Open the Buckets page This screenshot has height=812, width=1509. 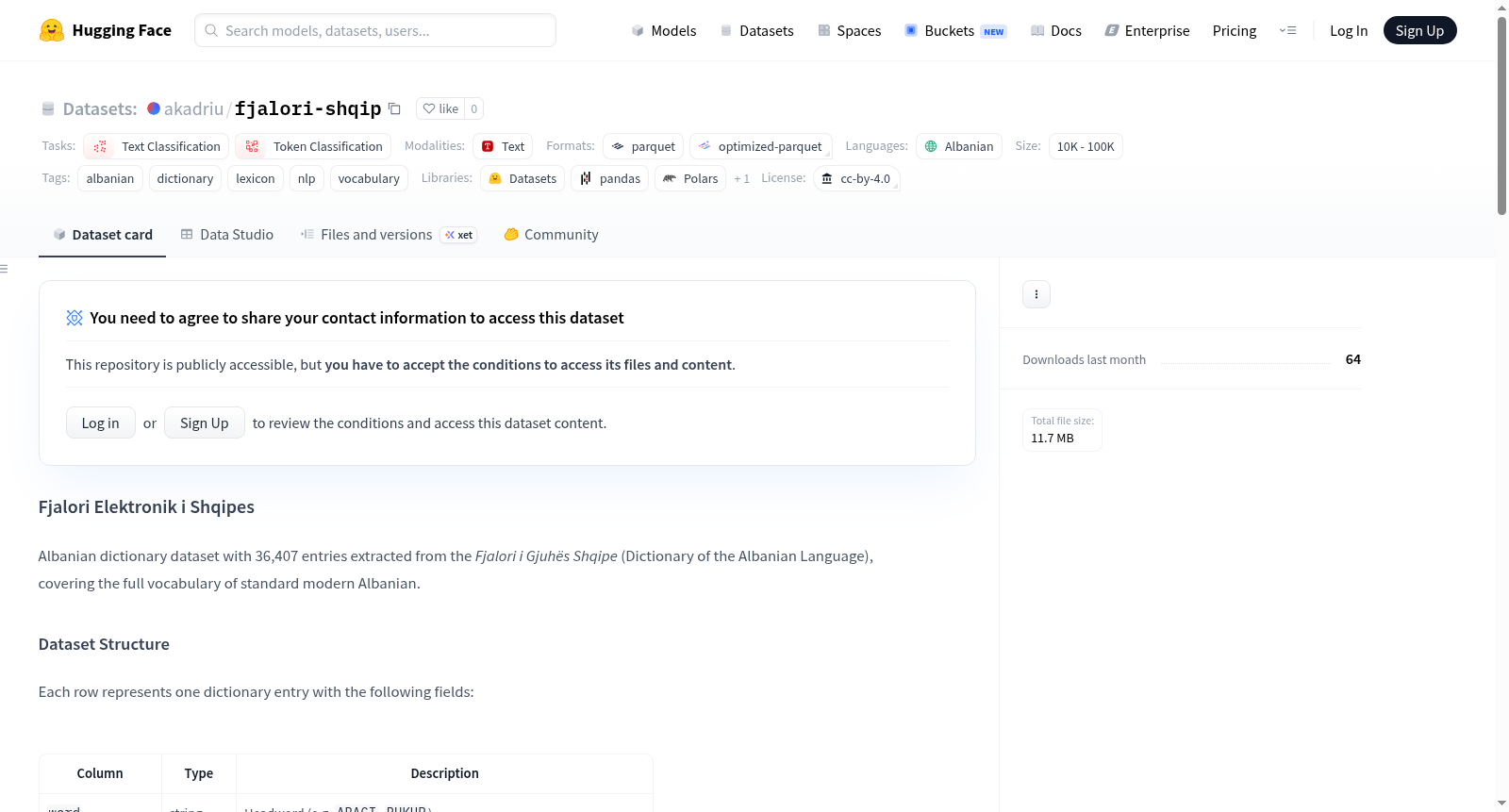click(955, 30)
